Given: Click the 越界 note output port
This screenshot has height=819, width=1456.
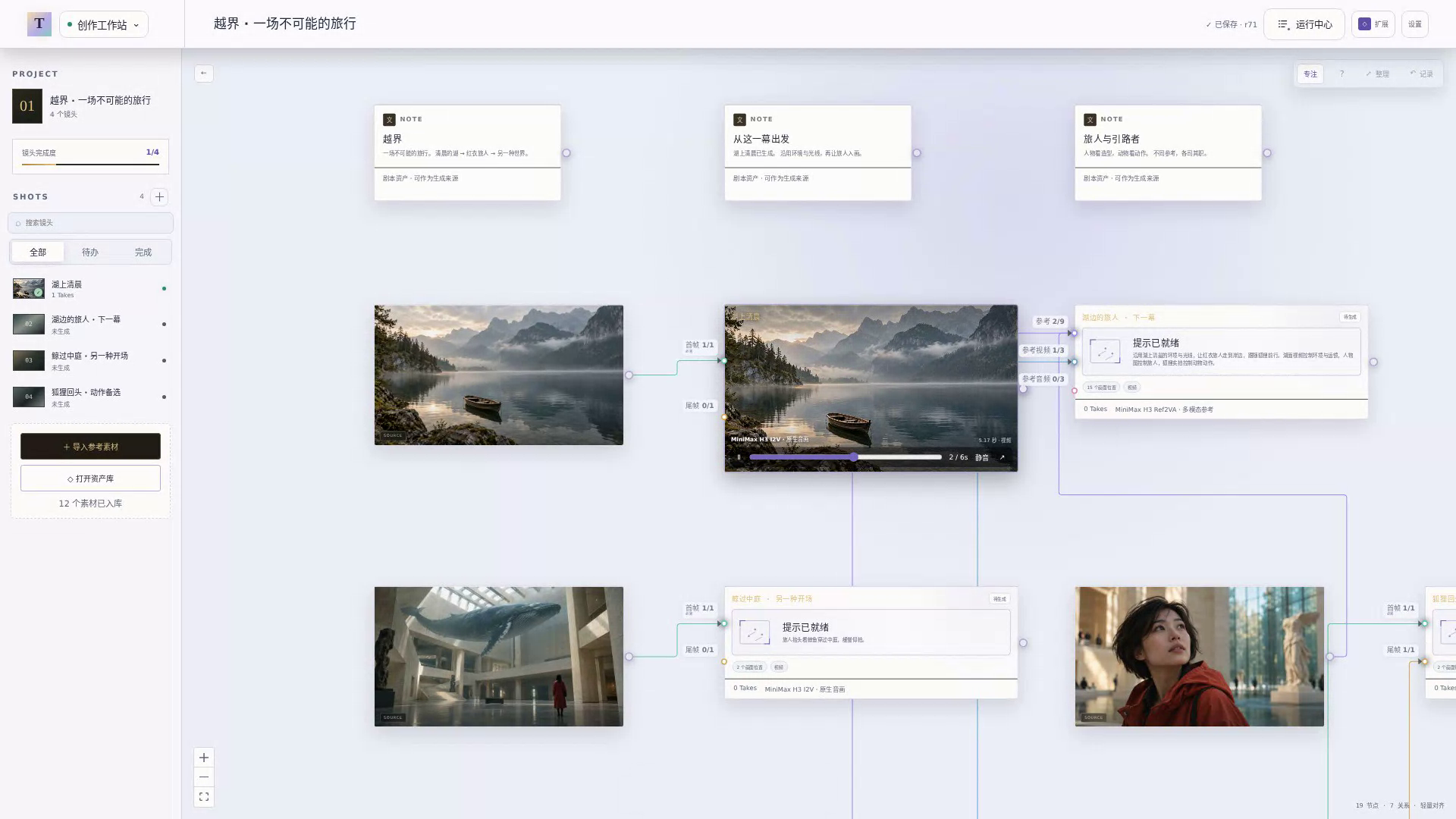Looking at the screenshot, I should (566, 153).
